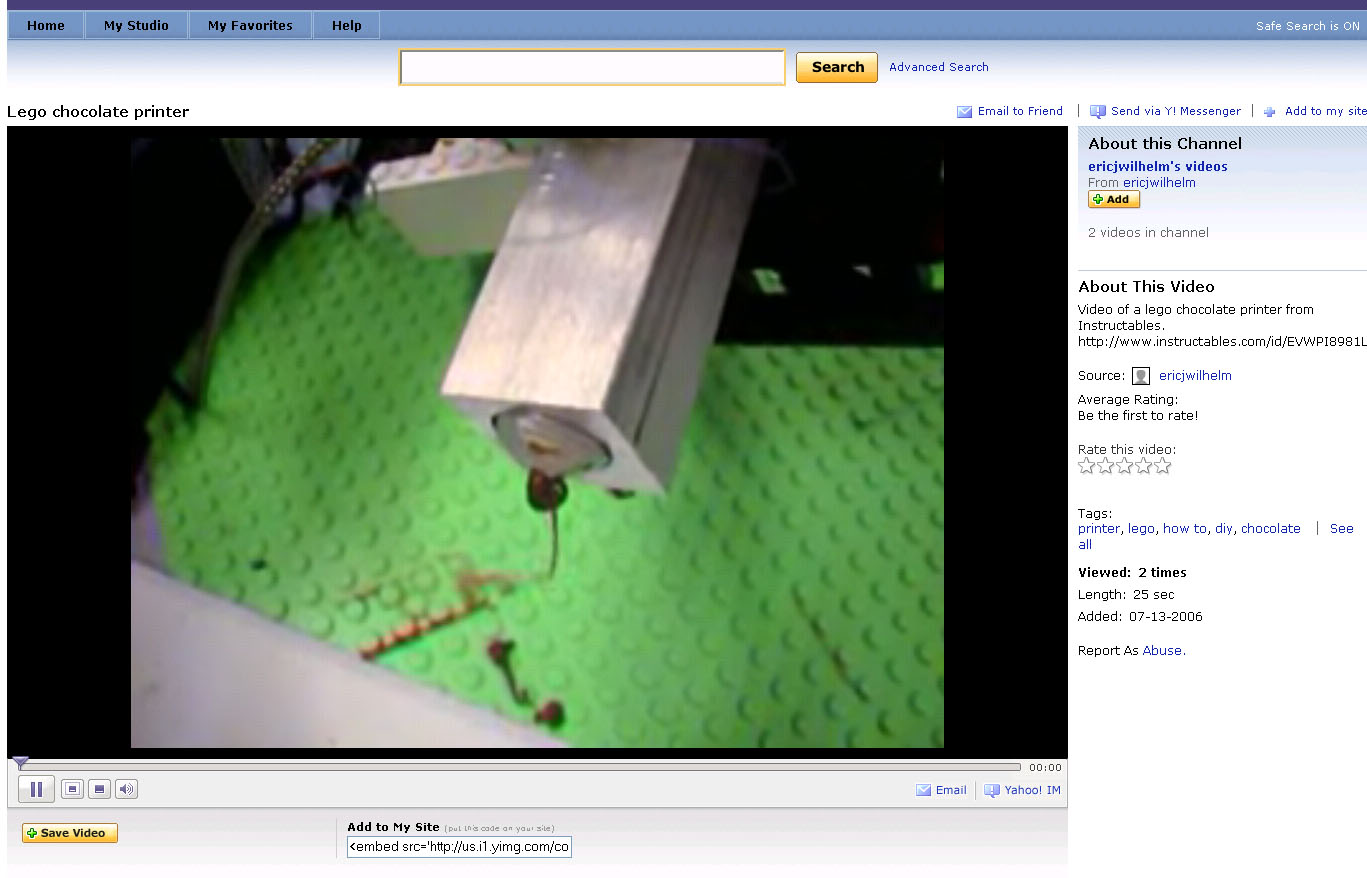Click the envelope icon beside Email to Friend
1367x878 pixels.
point(965,112)
